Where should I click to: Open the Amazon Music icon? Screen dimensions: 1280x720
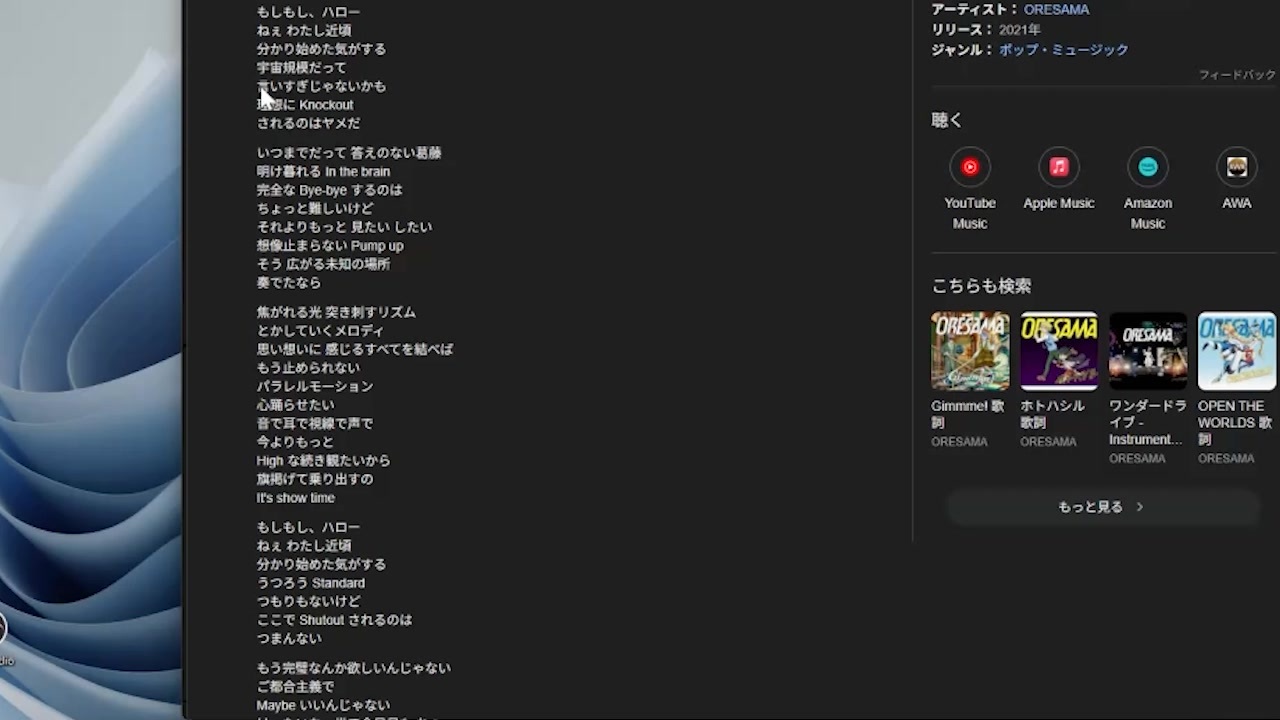[1148, 167]
